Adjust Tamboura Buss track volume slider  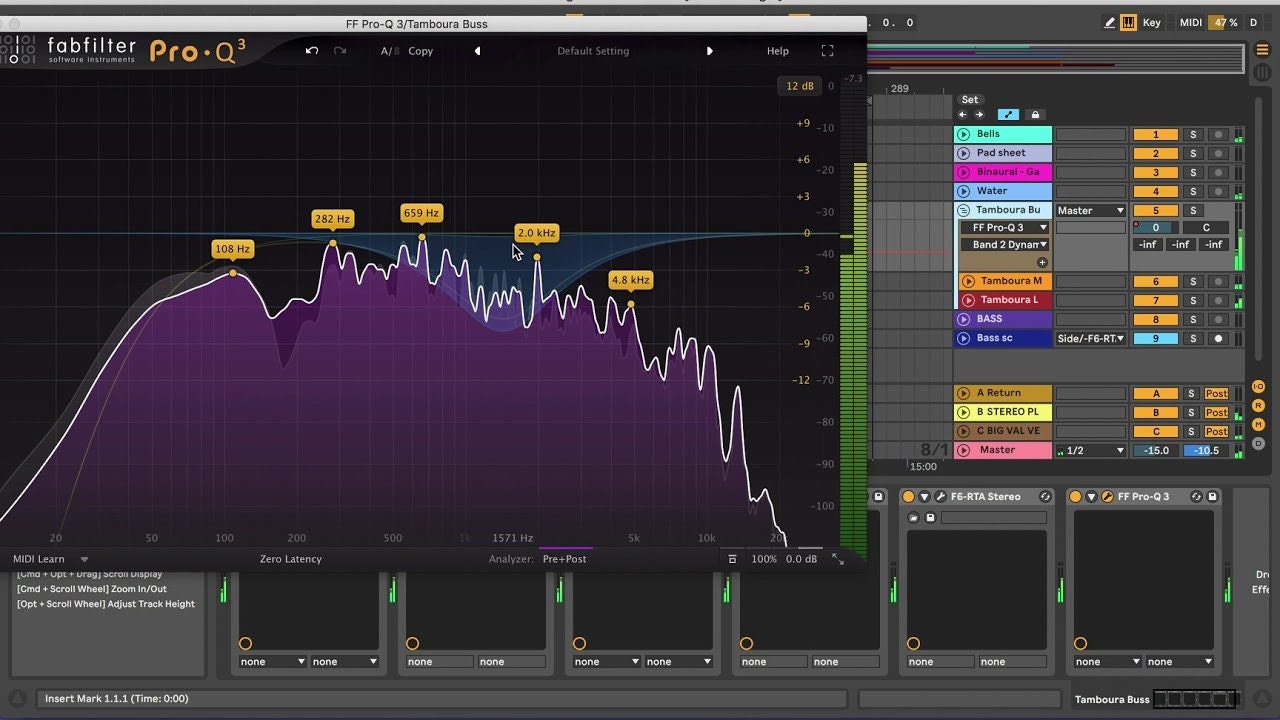(1156, 228)
